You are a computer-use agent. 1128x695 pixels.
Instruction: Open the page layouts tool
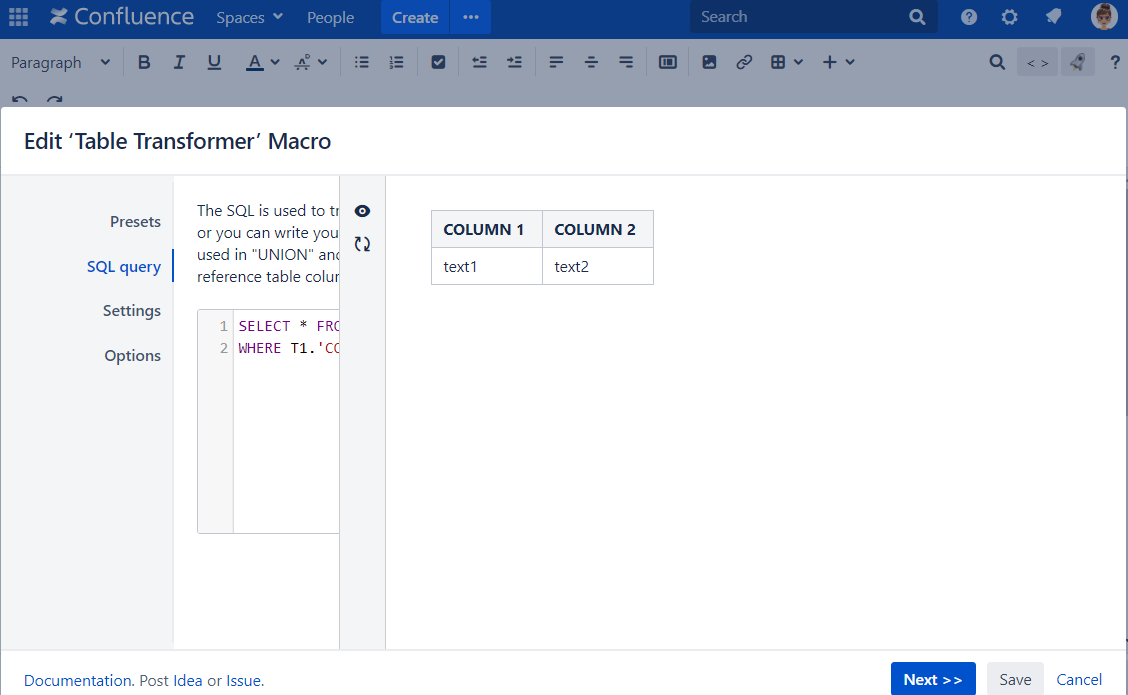pos(667,61)
